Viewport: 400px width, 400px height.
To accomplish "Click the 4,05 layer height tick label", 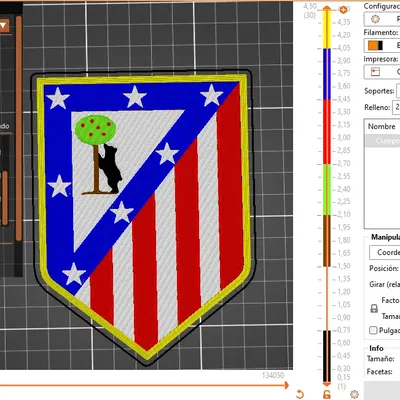I will click(343, 48).
